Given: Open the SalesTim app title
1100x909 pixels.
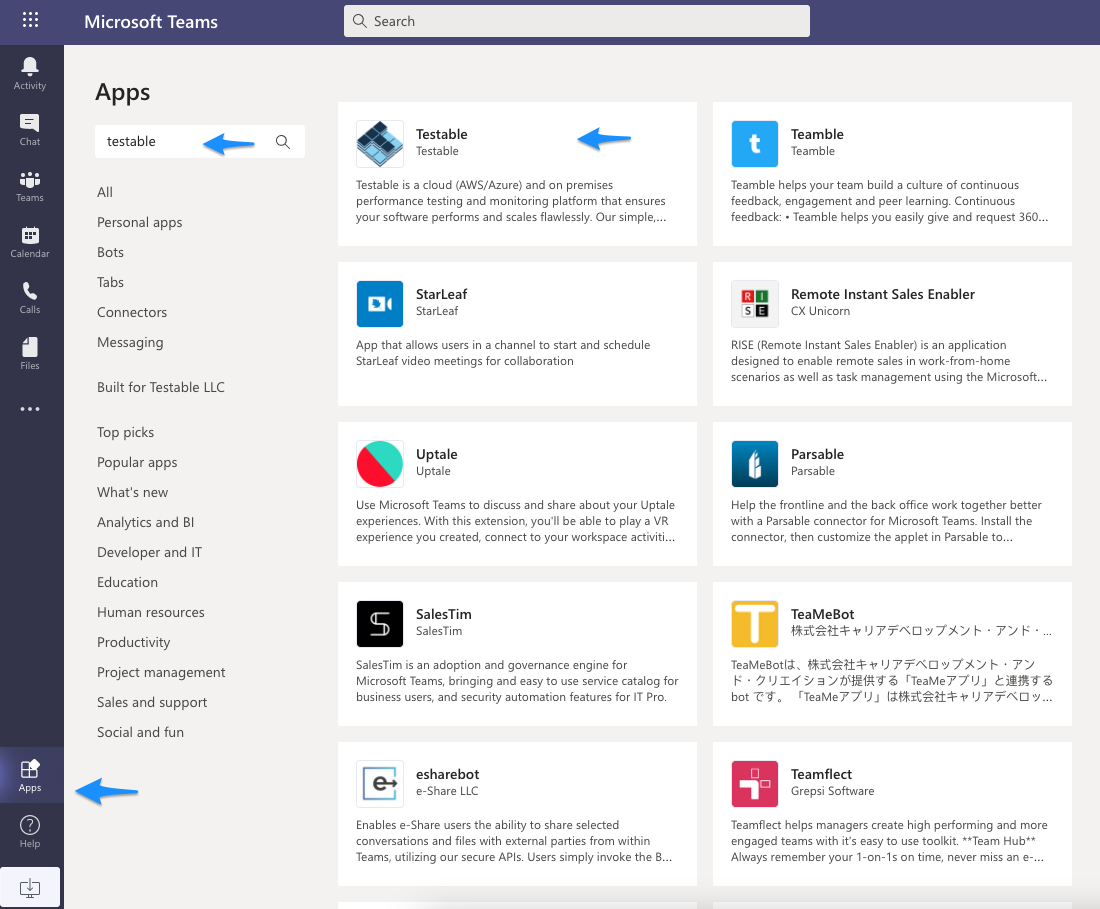Looking at the screenshot, I should coord(443,614).
